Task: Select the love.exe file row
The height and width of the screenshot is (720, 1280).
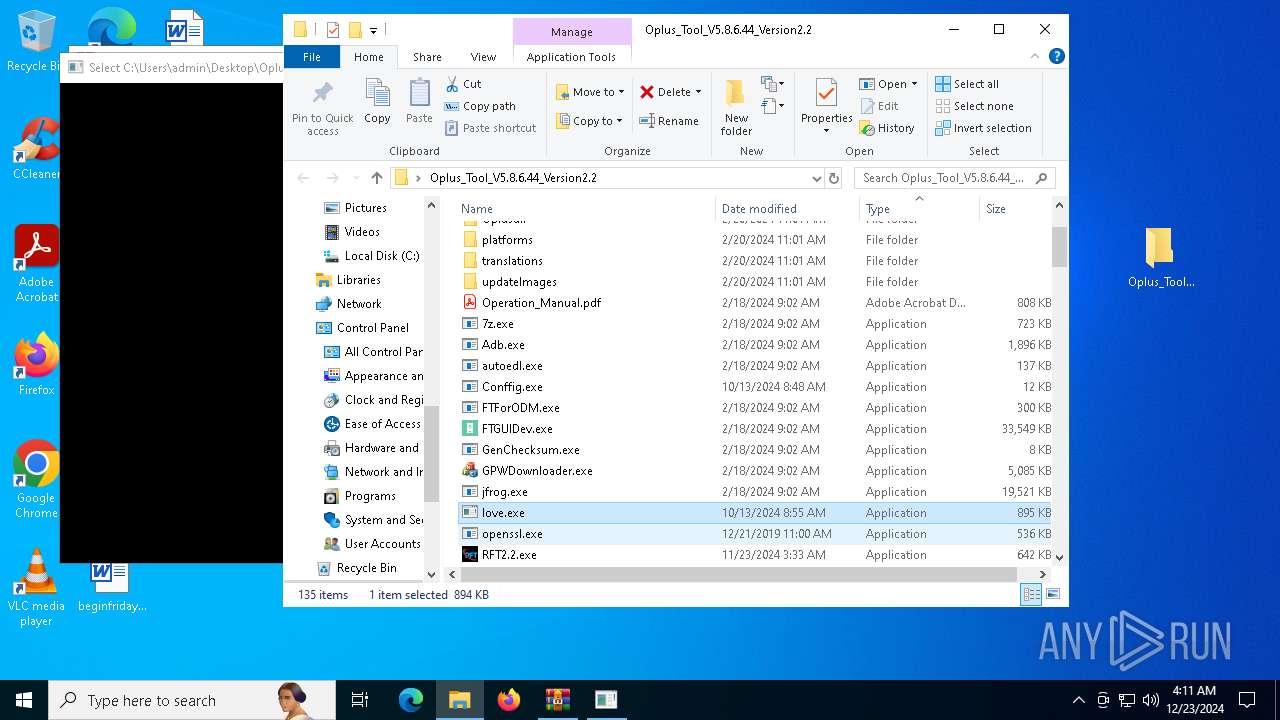Action: point(756,513)
